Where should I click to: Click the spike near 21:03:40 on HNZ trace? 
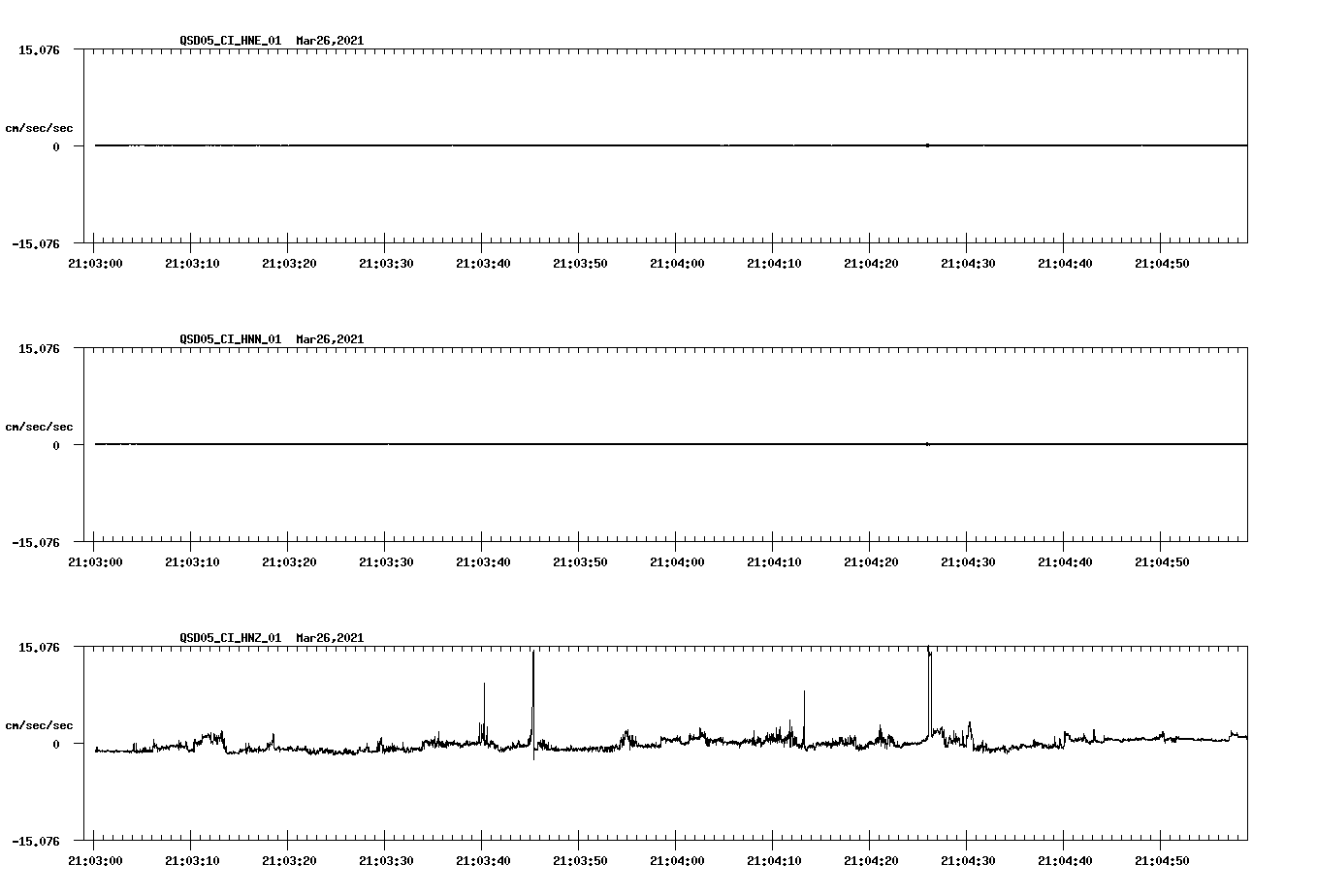[484, 698]
